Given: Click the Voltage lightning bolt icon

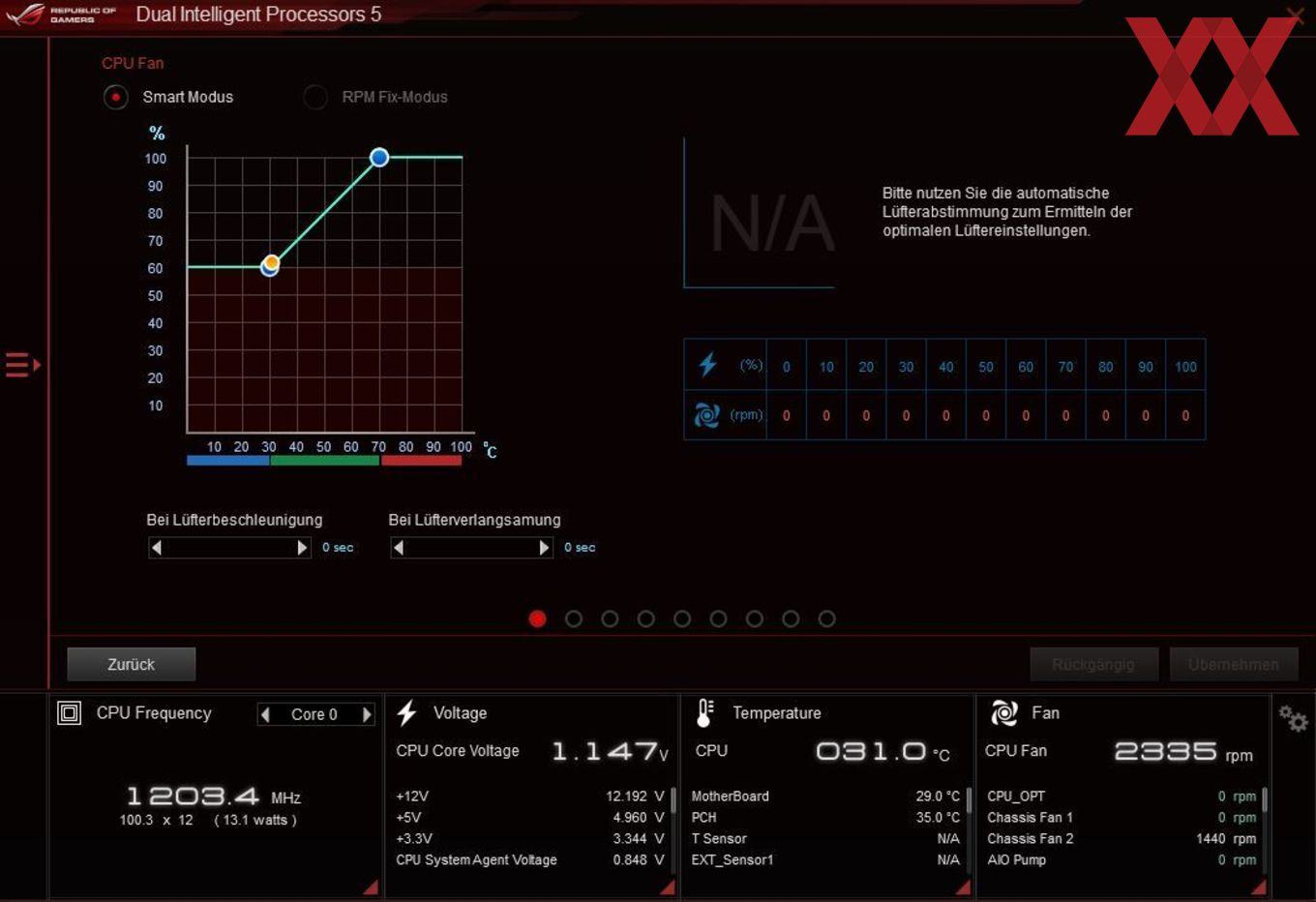Looking at the screenshot, I should click(x=406, y=713).
